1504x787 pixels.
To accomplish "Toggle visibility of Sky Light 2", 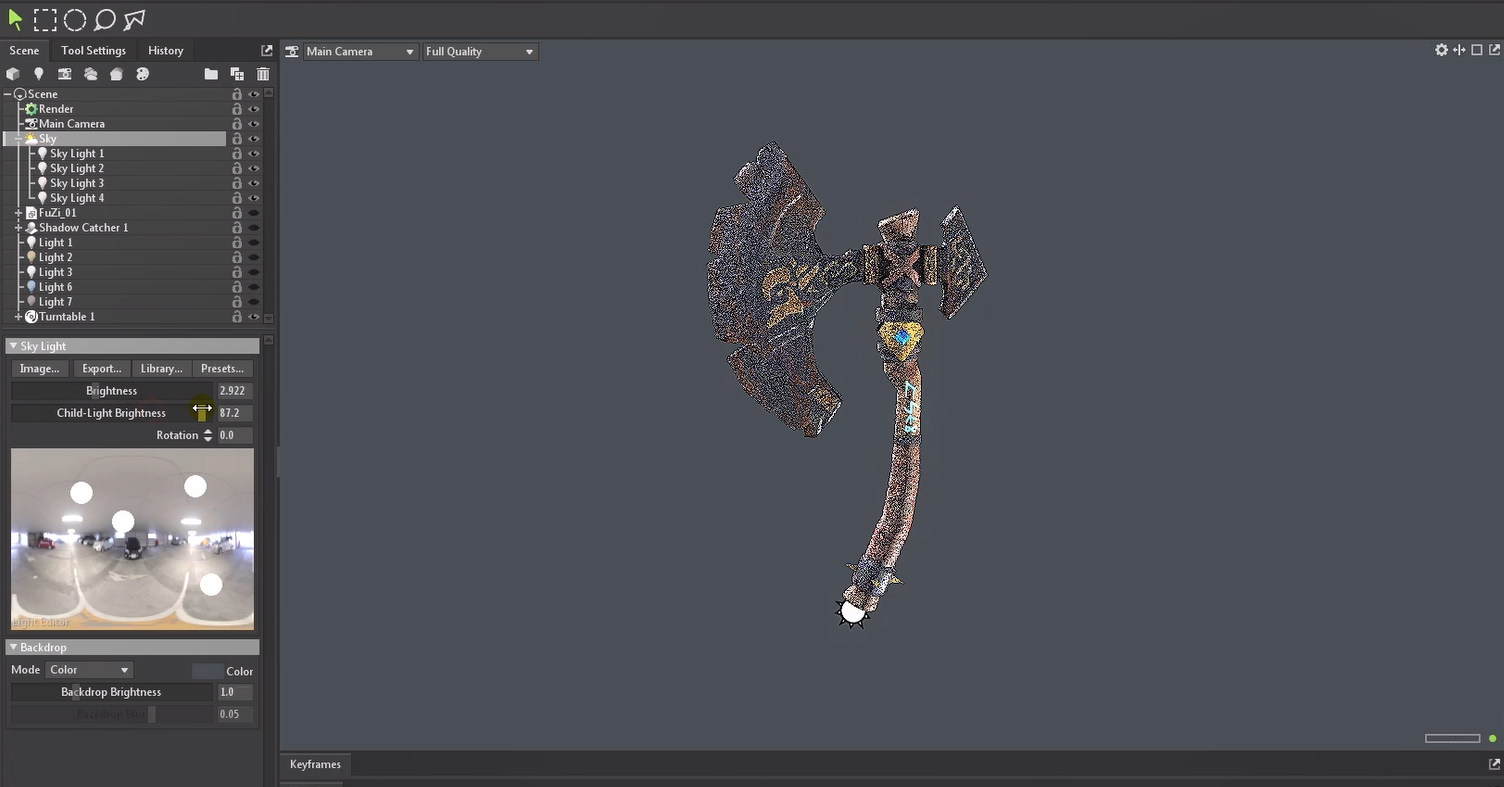I will pos(254,169).
